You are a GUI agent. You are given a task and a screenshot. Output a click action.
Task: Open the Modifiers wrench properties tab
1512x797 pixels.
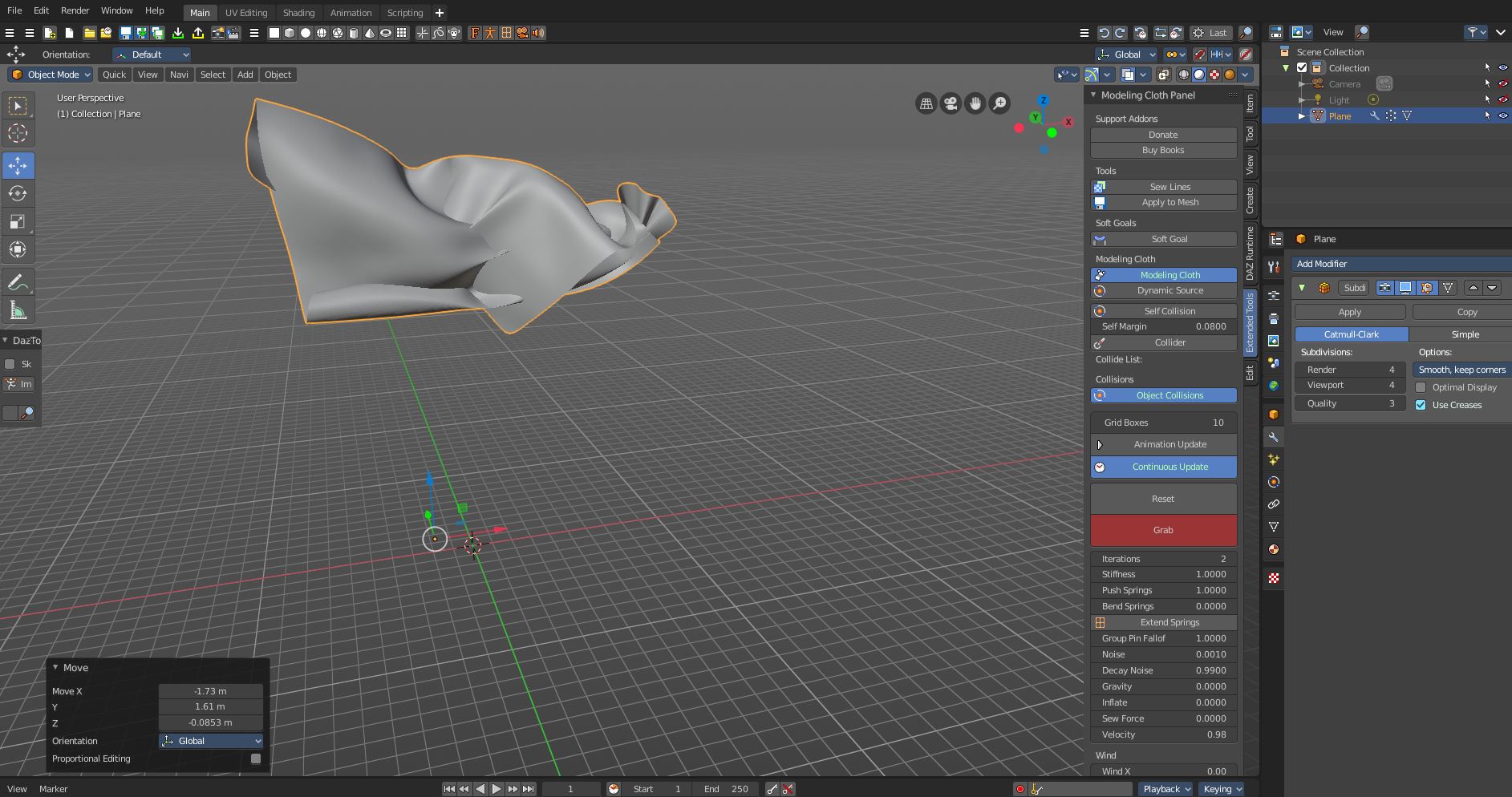click(x=1274, y=437)
